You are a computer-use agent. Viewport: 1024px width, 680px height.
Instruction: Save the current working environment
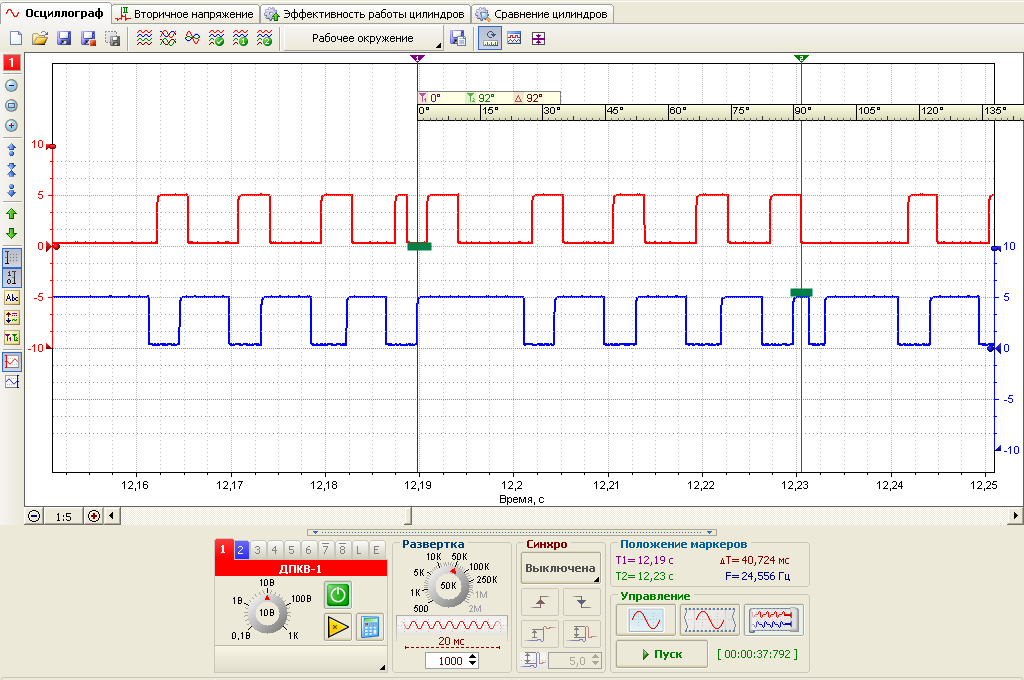pyautogui.click(x=458, y=39)
